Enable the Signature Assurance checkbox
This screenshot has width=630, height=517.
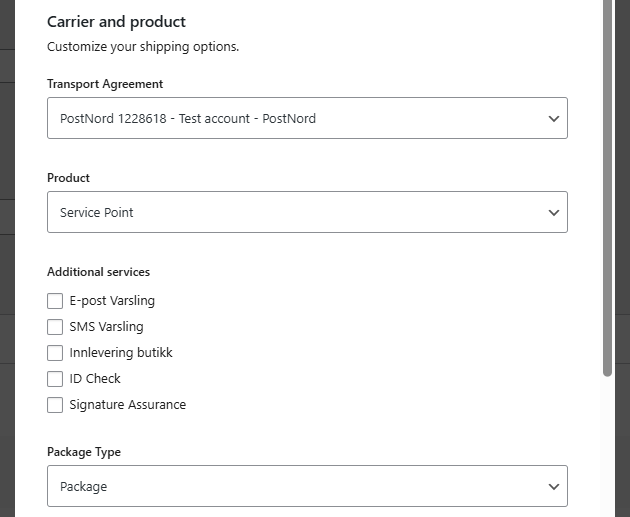(55, 404)
